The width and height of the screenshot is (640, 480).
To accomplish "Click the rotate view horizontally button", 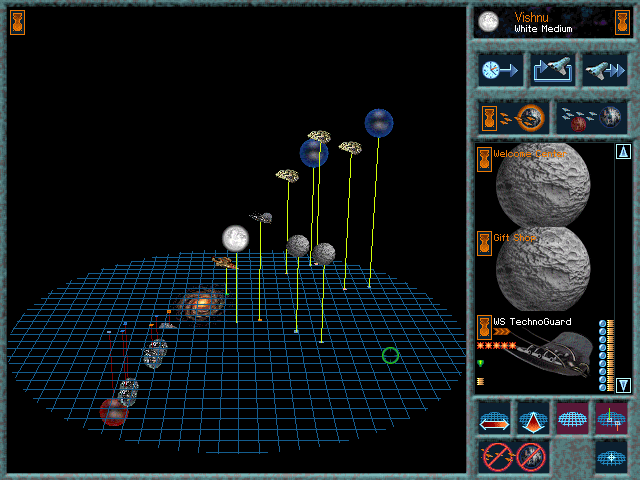I will (494, 419).
